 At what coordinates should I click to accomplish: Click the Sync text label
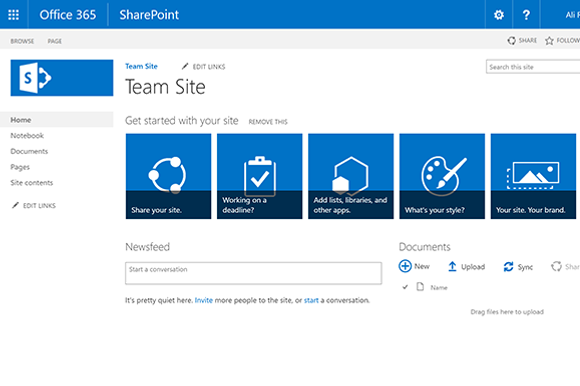pos(525,267)
